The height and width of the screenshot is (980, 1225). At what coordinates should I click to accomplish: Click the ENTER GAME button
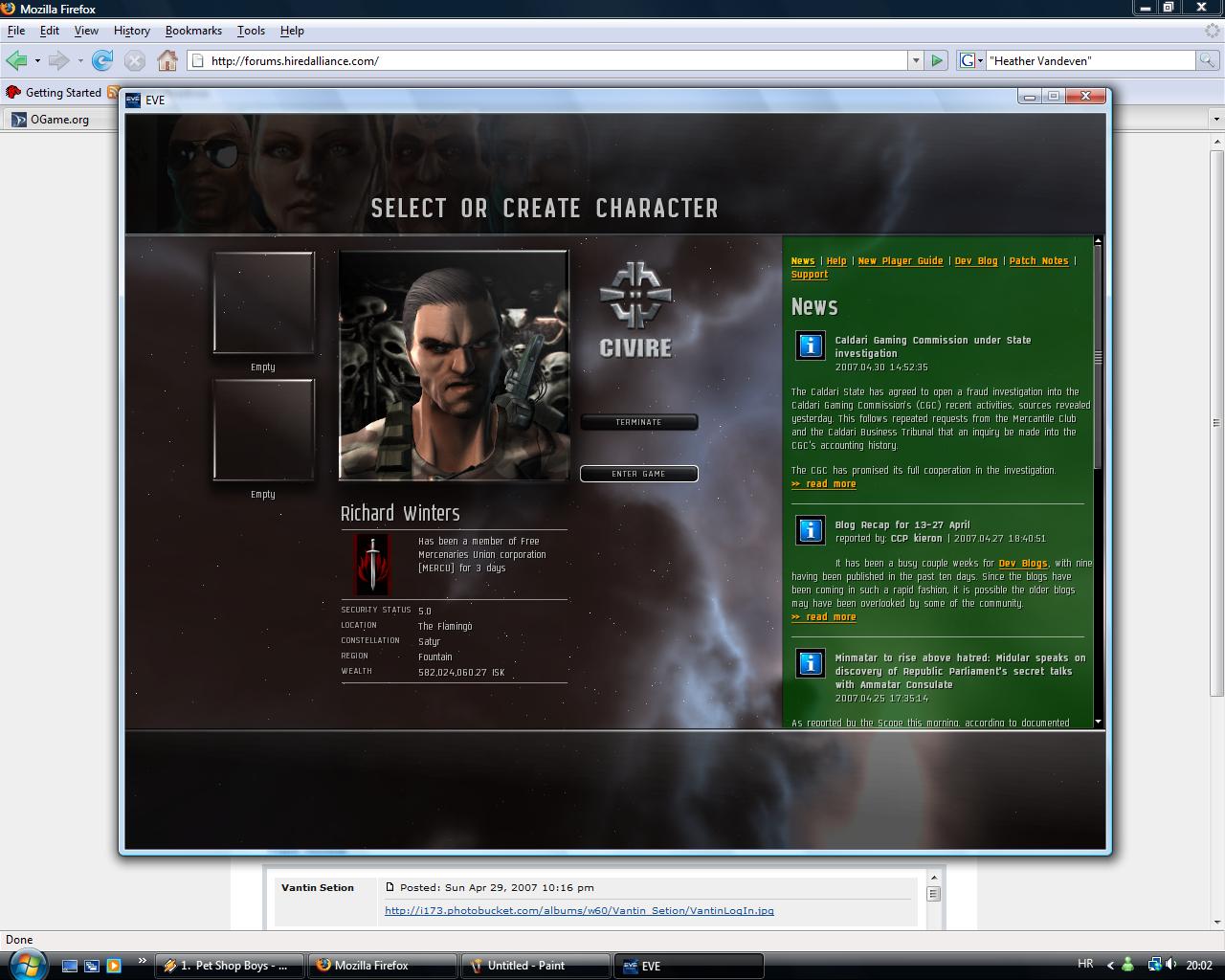click(x=638, y=474)
